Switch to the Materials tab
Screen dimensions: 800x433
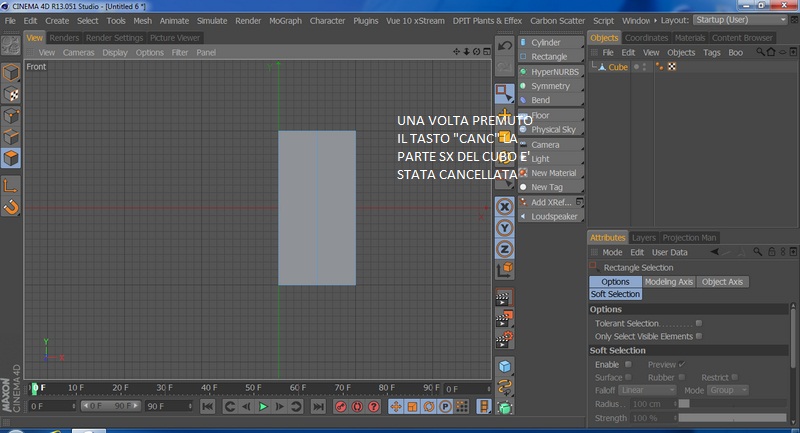point(689,38)
